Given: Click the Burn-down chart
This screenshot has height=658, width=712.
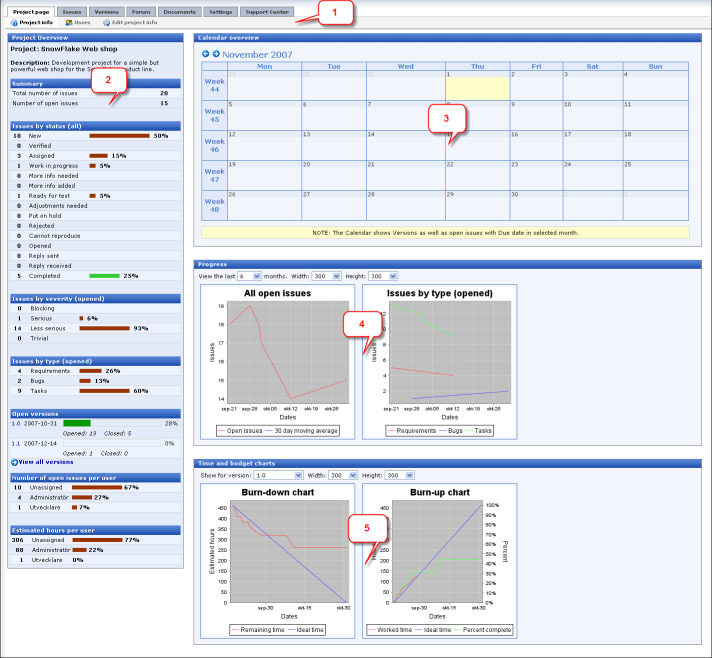Looking at the screenshot, I should click(277, 561).
